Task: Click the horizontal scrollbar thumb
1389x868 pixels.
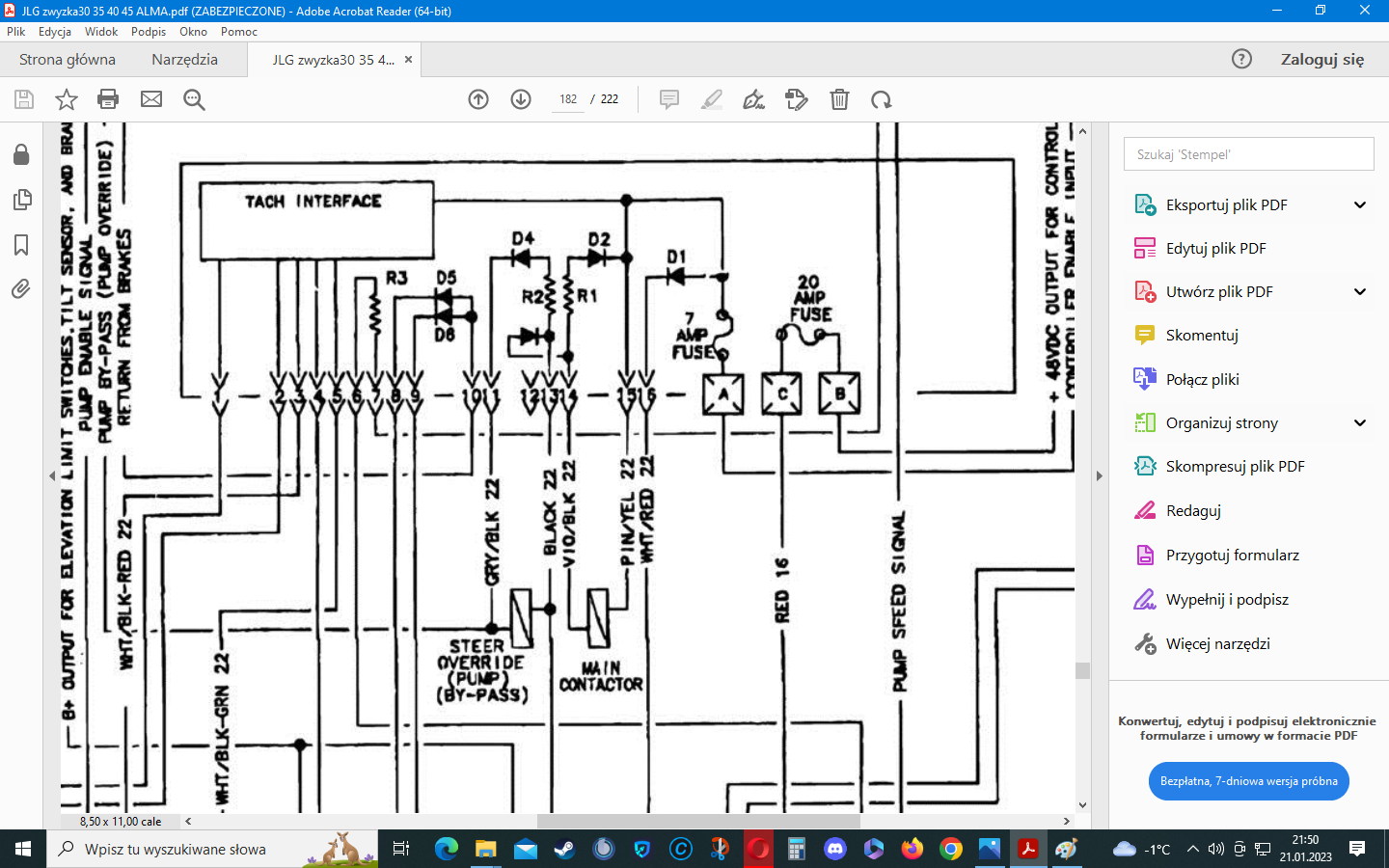Action: [697, 822]
